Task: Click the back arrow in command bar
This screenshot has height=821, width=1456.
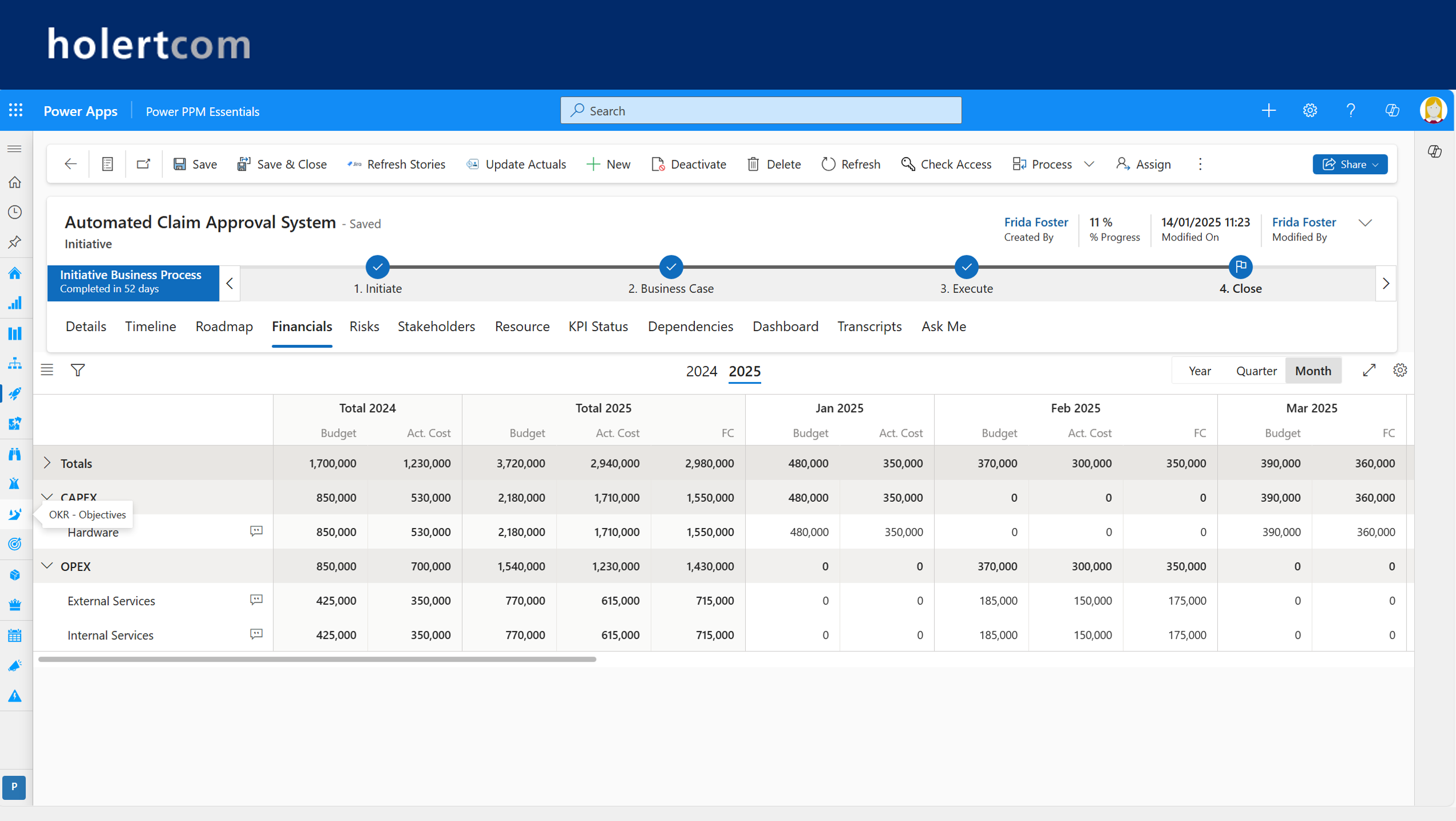Action: (x=70, y=164)
